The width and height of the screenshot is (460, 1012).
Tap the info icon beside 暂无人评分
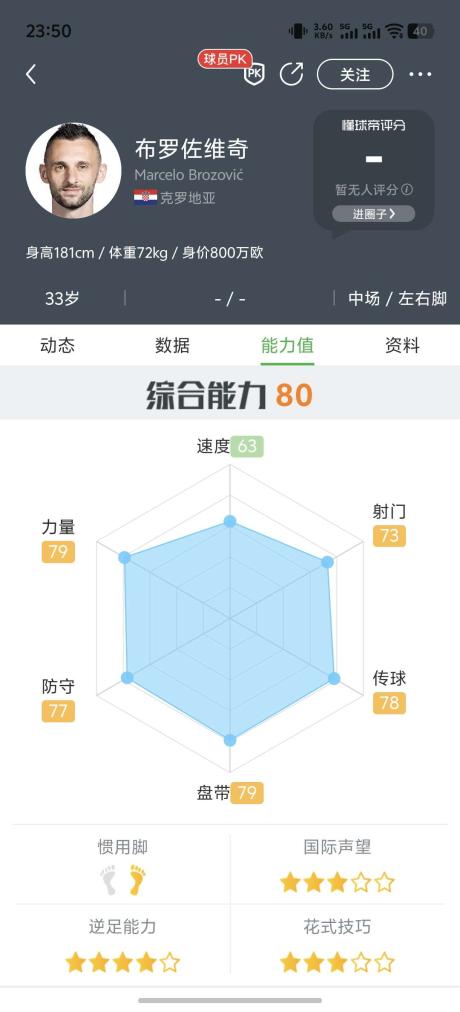(407, 190)
